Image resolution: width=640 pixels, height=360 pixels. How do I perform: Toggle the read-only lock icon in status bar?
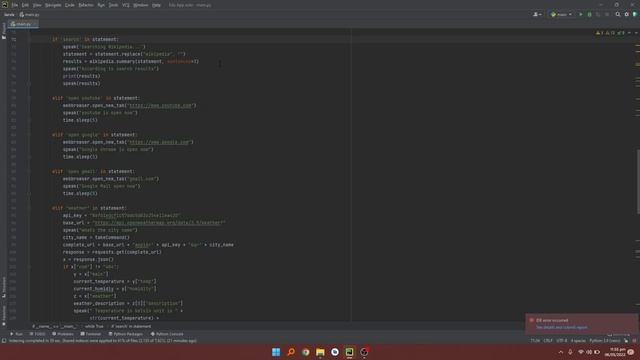(x=626, y=340)
